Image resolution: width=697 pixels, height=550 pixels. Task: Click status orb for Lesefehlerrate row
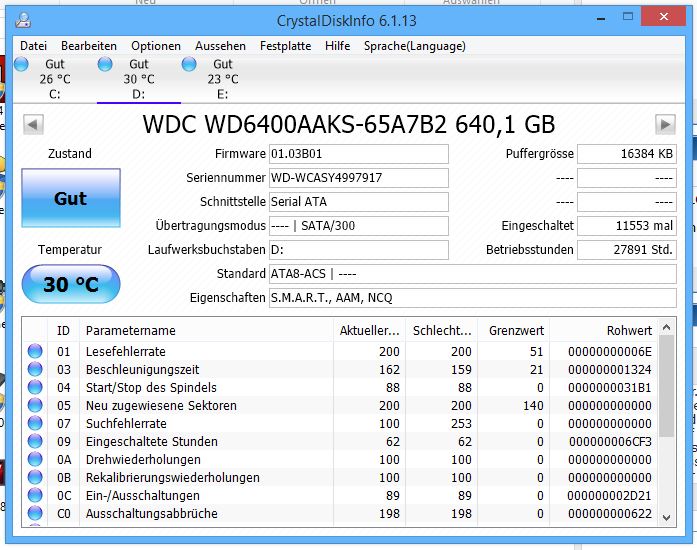[x=35, y=351]
